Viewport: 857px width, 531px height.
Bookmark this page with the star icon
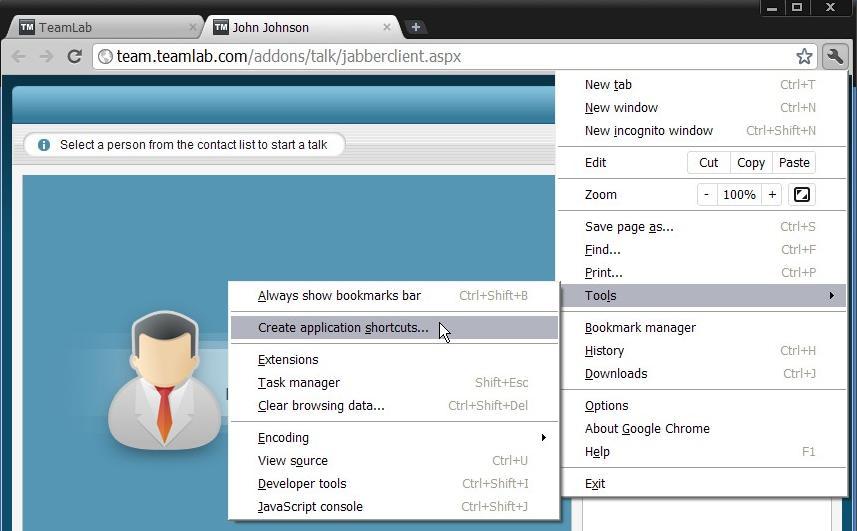coord(804,56)
